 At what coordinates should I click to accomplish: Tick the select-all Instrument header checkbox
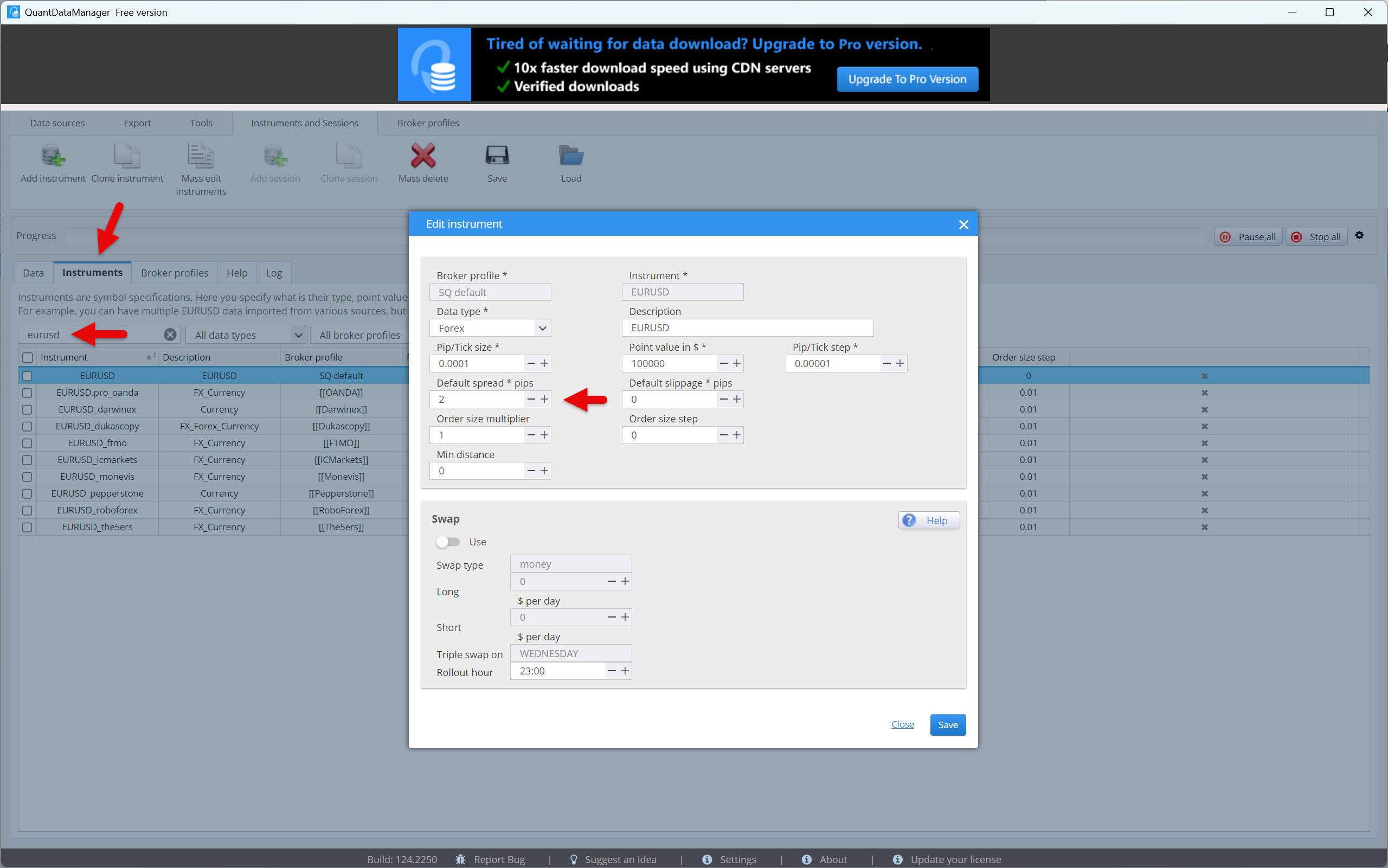[x=27, y=357]
